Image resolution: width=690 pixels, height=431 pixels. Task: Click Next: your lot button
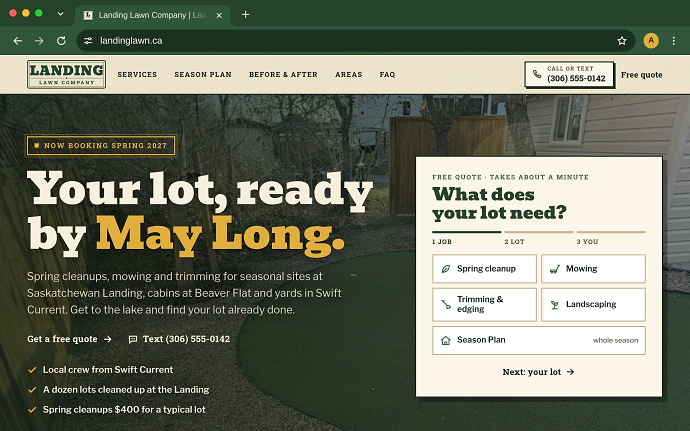coord(539,372)
